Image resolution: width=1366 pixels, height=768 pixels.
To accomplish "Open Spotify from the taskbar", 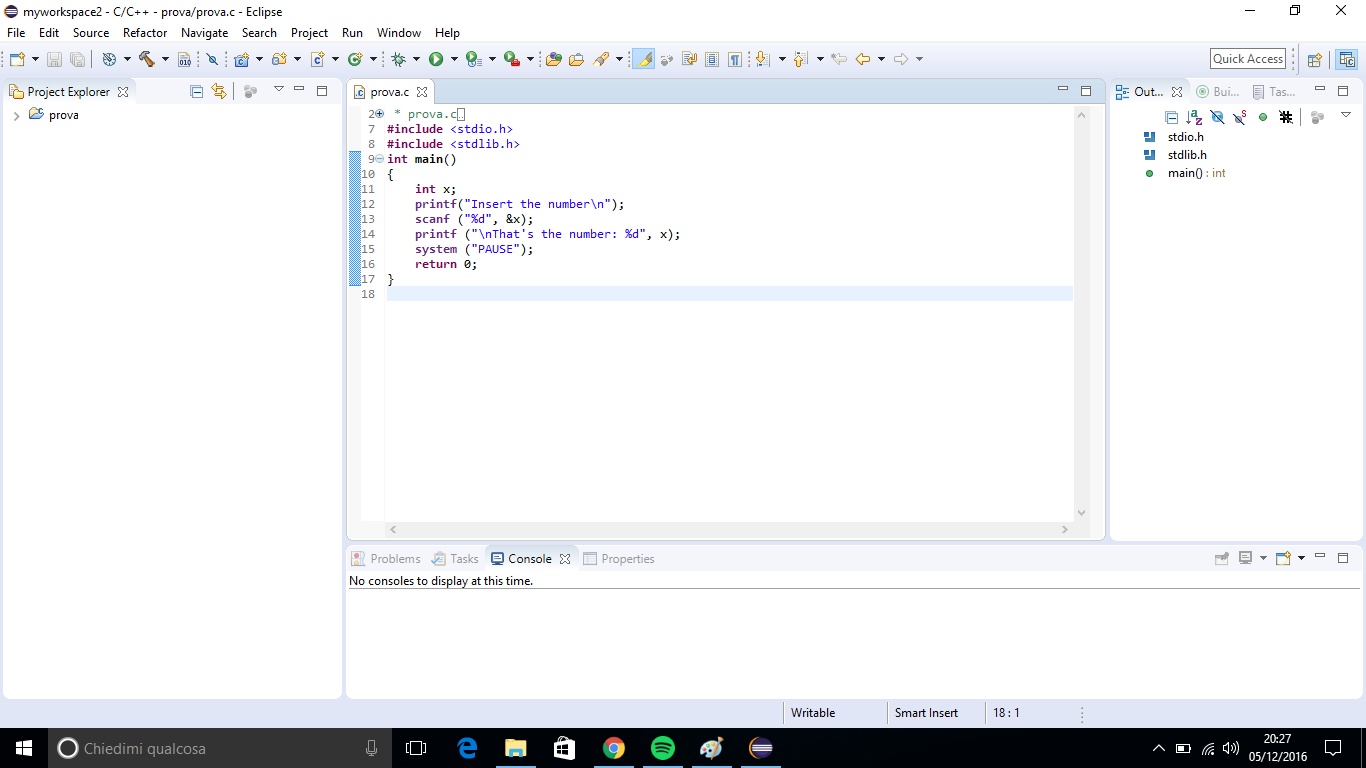I will point(662,748).
